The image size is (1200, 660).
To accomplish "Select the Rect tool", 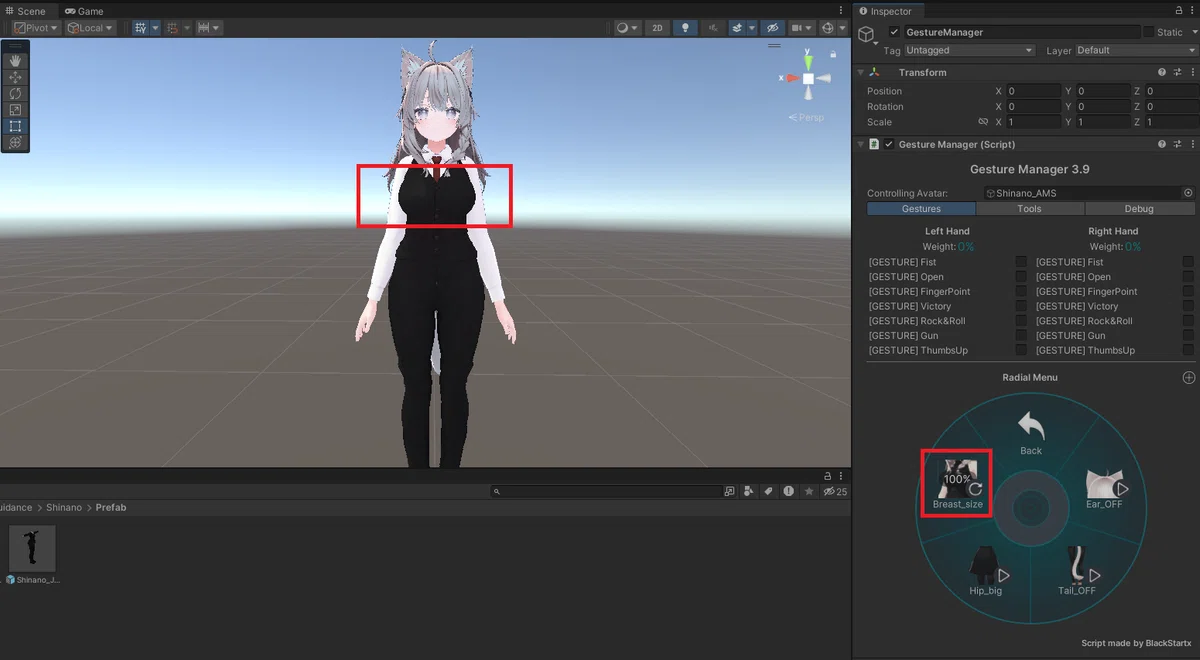I will (x=15, y=127).
